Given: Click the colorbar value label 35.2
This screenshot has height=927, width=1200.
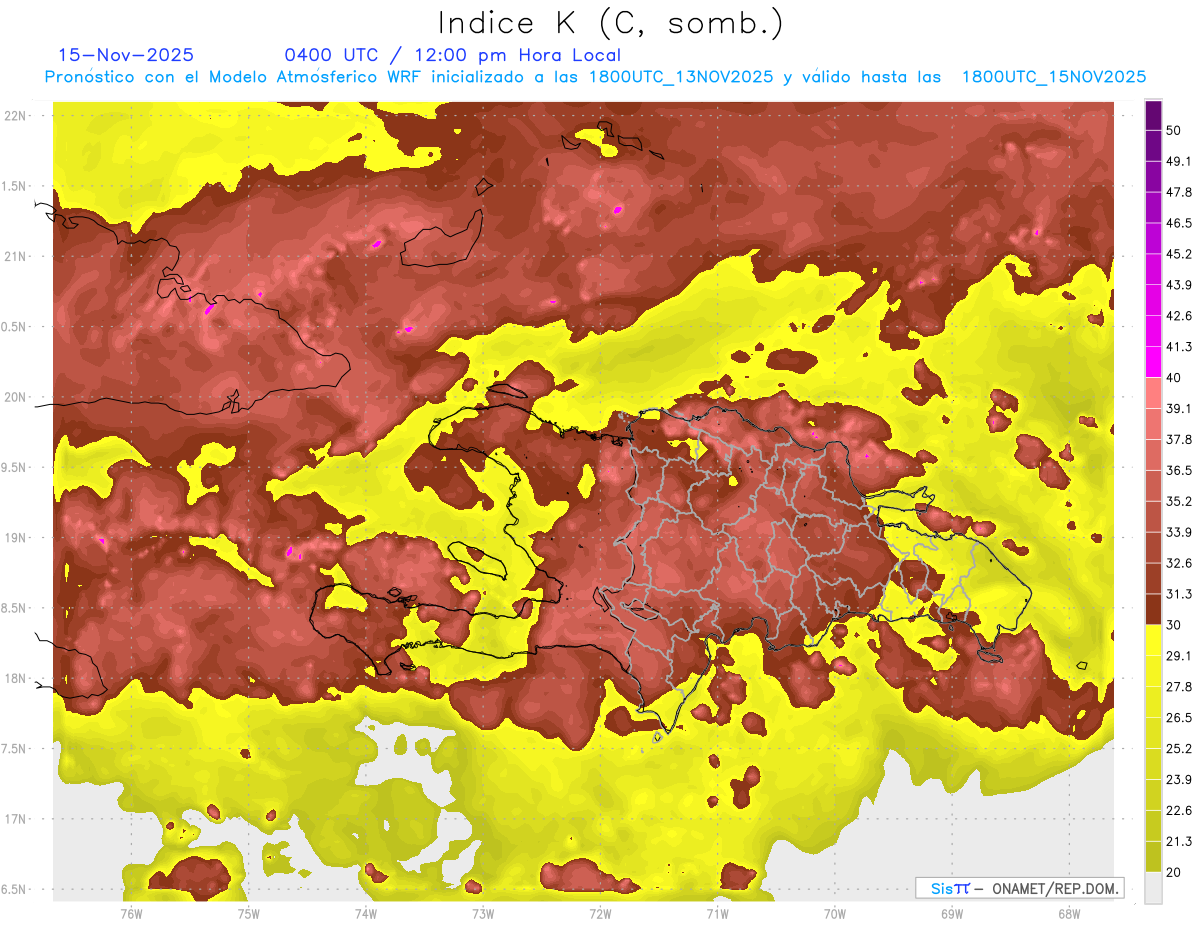Looking at the screenshot, I should [x=1178, y=501].
